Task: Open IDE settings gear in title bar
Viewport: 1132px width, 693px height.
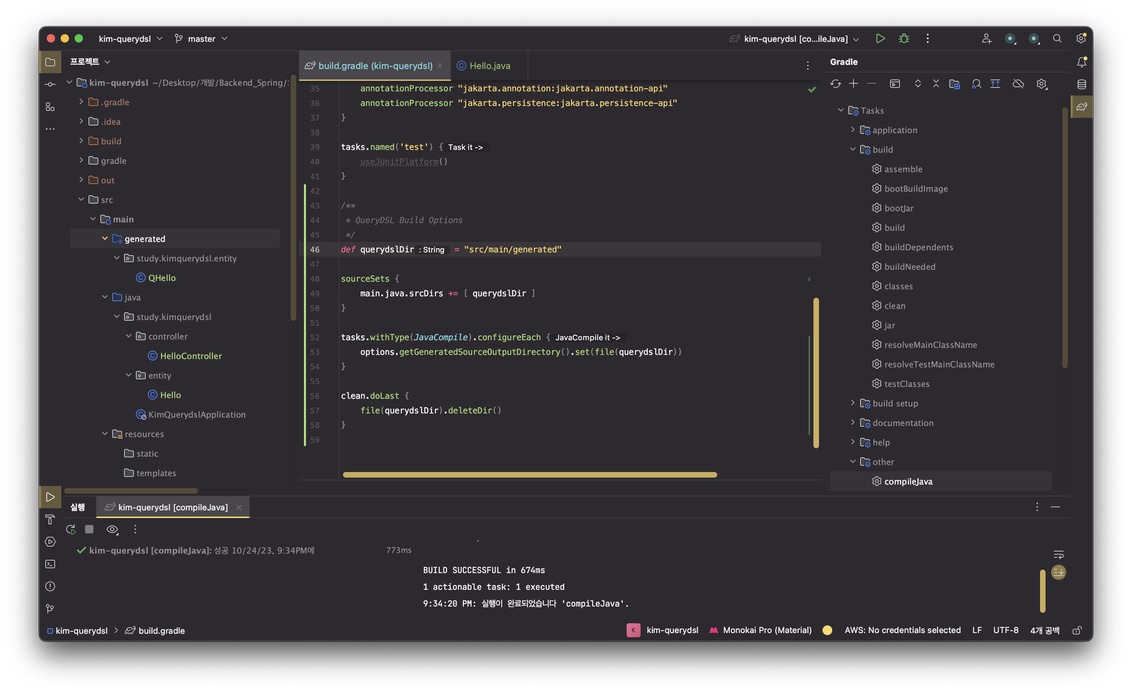Action: click(1081, 38)
